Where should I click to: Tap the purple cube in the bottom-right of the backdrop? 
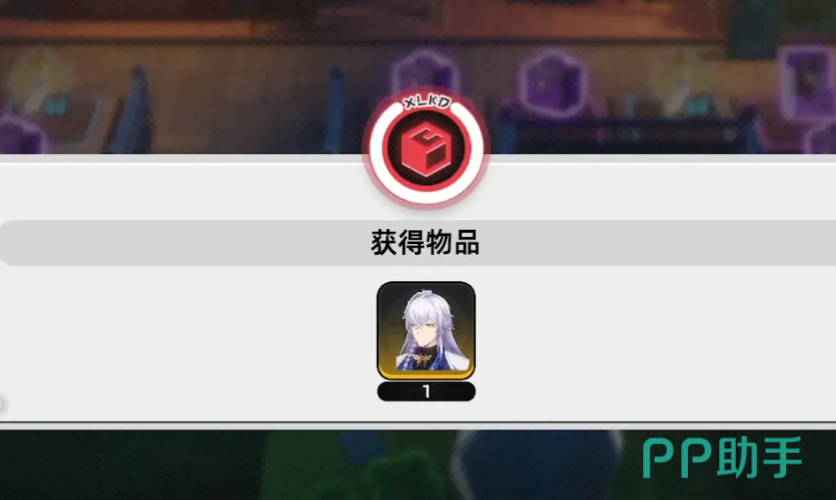pyautogui.click(x=822, y=140)
